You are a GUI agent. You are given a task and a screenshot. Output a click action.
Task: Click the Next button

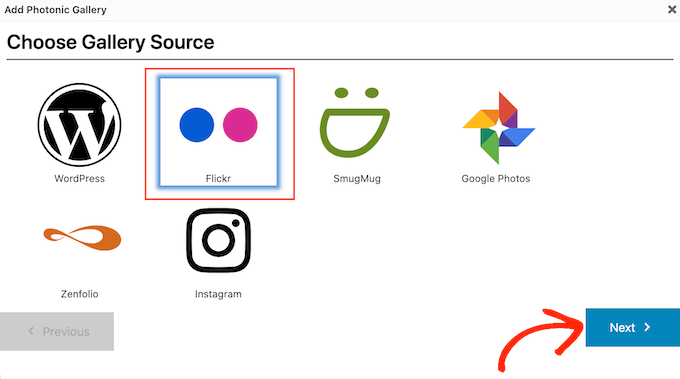[x=633, y=327]
